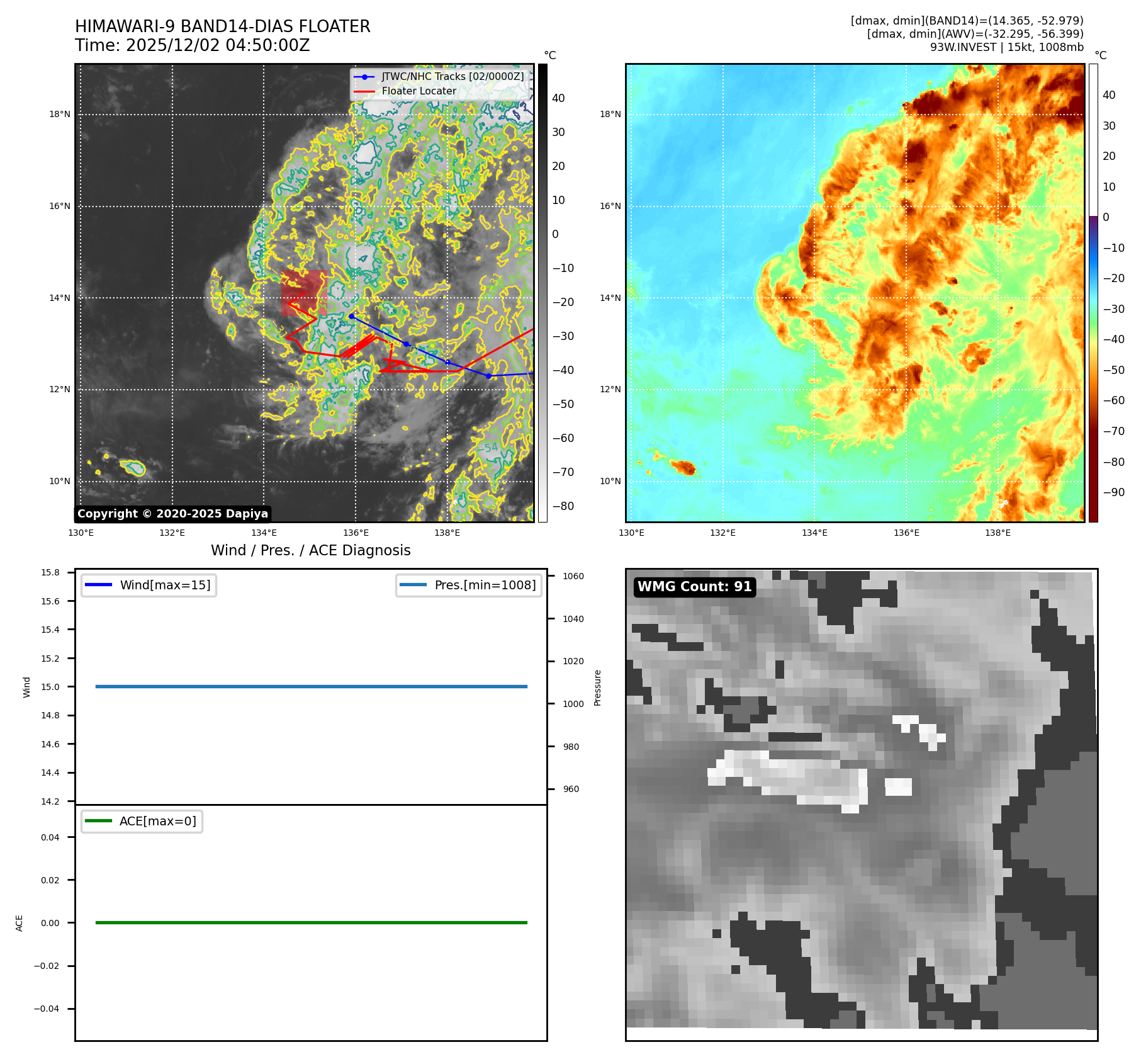Viewport: 1141px width, 1064px height.
Task: Click the bright white patch in WMG image
Action: pyautogui.click(x=899, y=786)
